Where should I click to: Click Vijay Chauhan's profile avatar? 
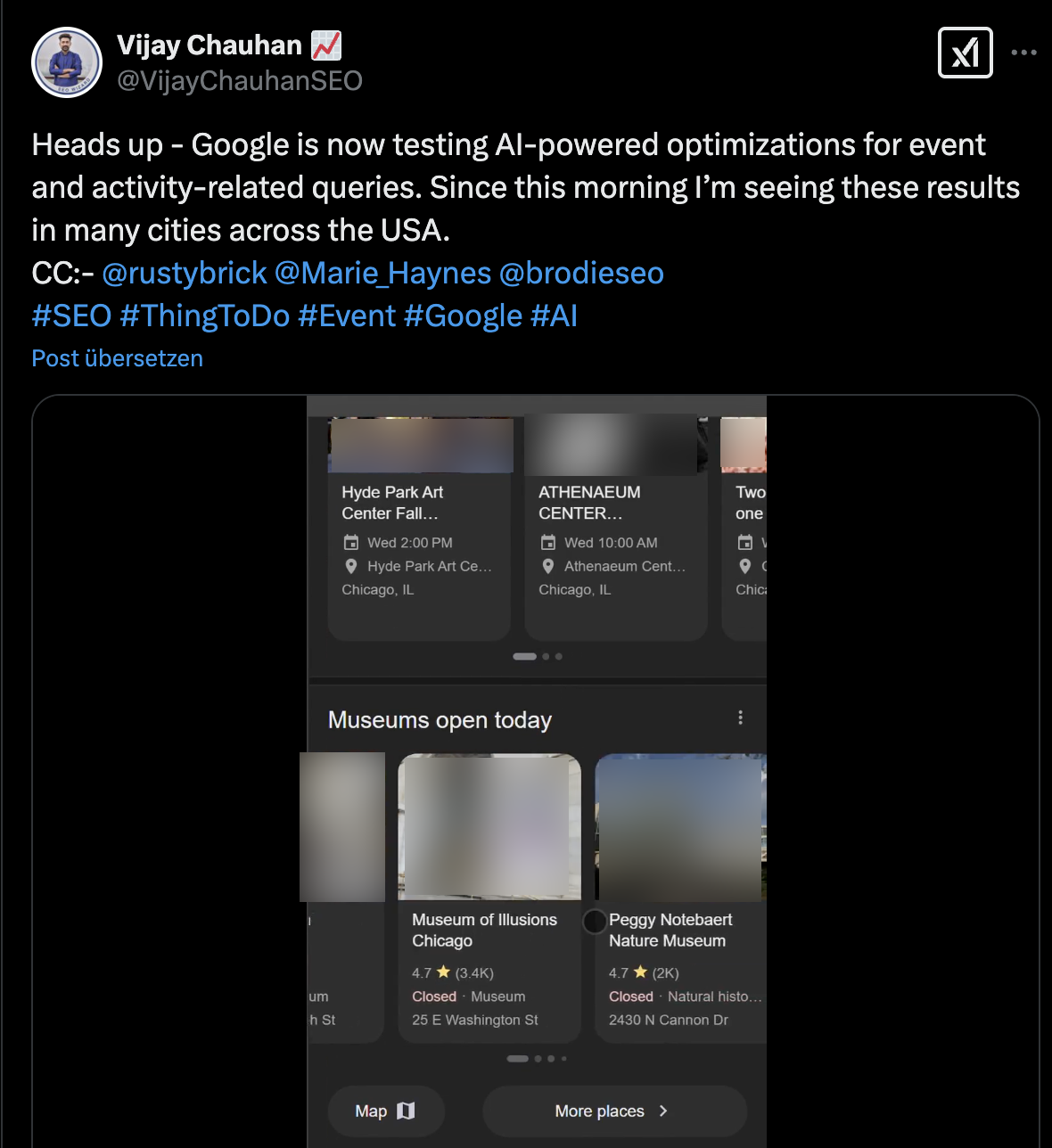point(67,62)
